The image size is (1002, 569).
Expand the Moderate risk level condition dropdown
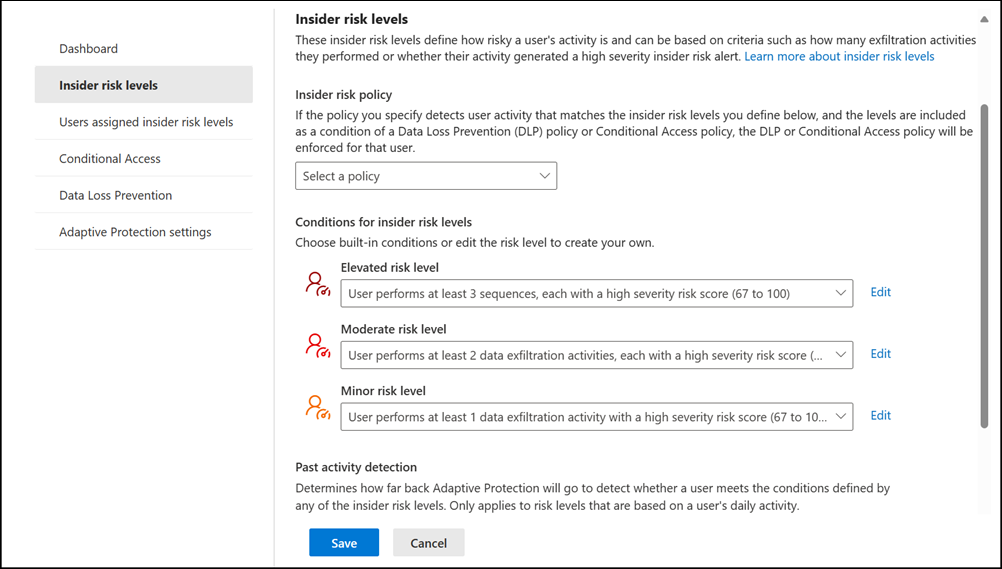(596, 355)
